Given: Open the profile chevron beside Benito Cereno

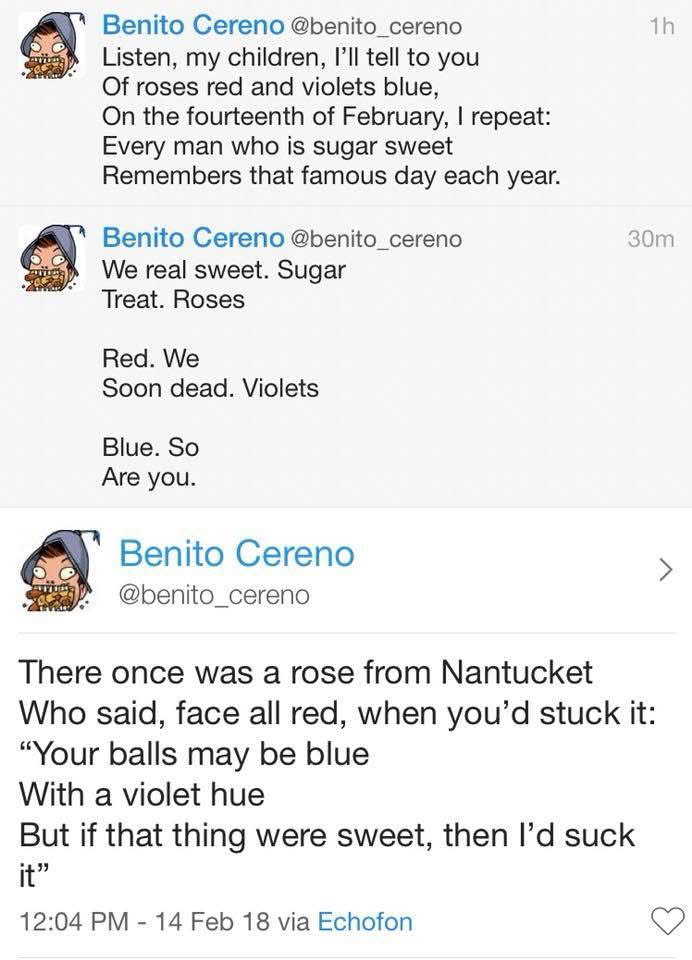Looking at the screenshot, I should [664, 570].
